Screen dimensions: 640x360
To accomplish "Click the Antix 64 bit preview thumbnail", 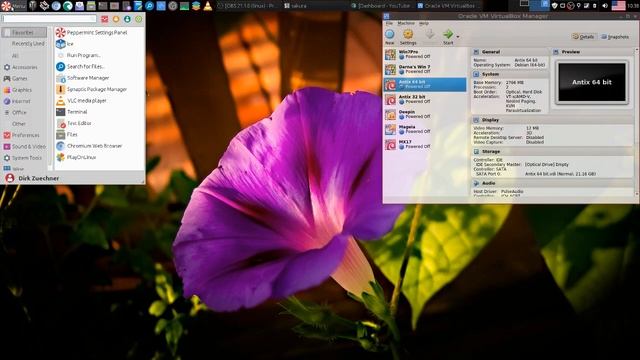I will (x=592, y=82).
